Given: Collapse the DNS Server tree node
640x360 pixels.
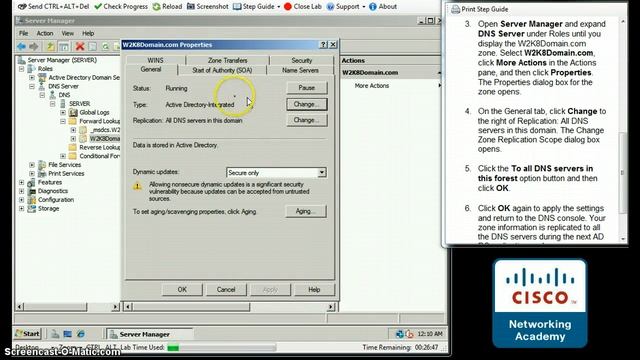Looking at the screenshot, I should pyautogui.click(x=32, y=86).
